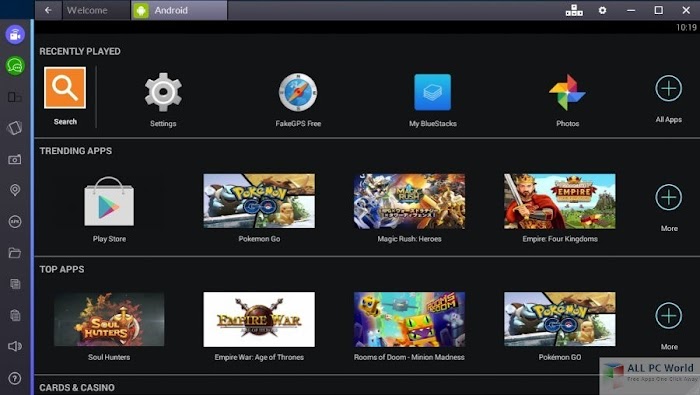This screenshot has height=395, width=700.
Task: Maximize the BlueStacks window
Action: pos(658,10)
